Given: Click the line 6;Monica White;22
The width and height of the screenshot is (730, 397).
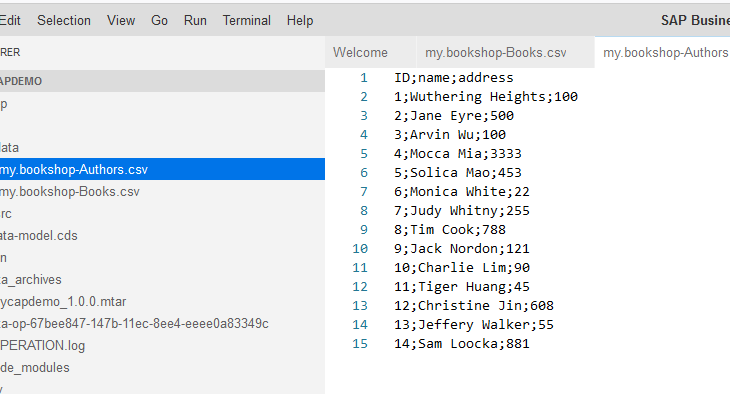Looking at the screenshot, I should pos(462,192).
